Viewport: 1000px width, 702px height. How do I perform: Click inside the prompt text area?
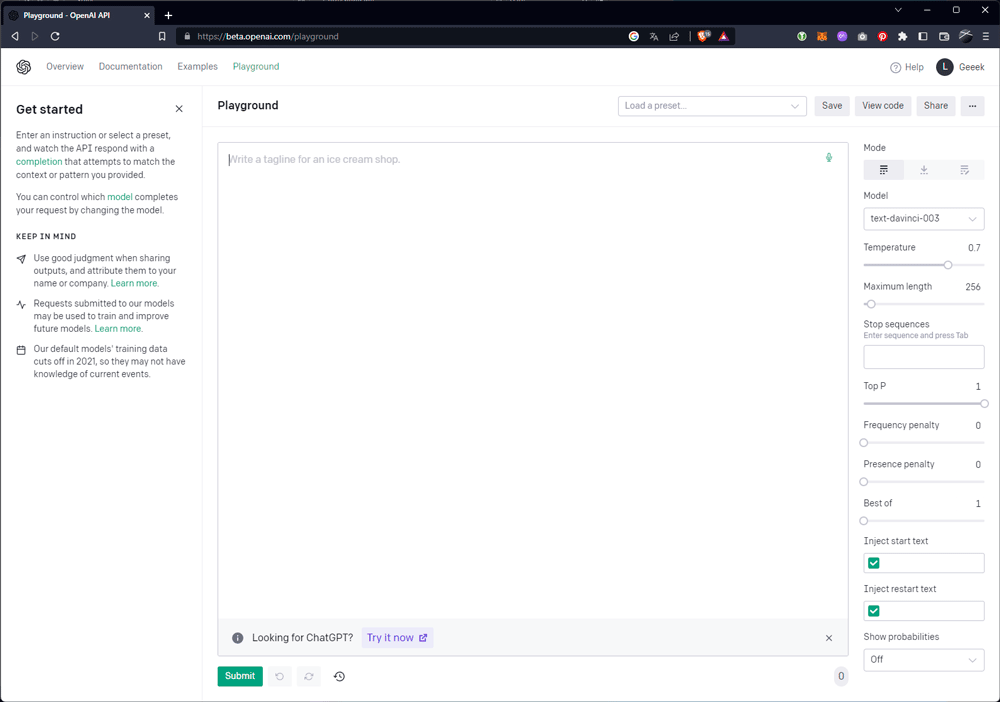(533, 380)
